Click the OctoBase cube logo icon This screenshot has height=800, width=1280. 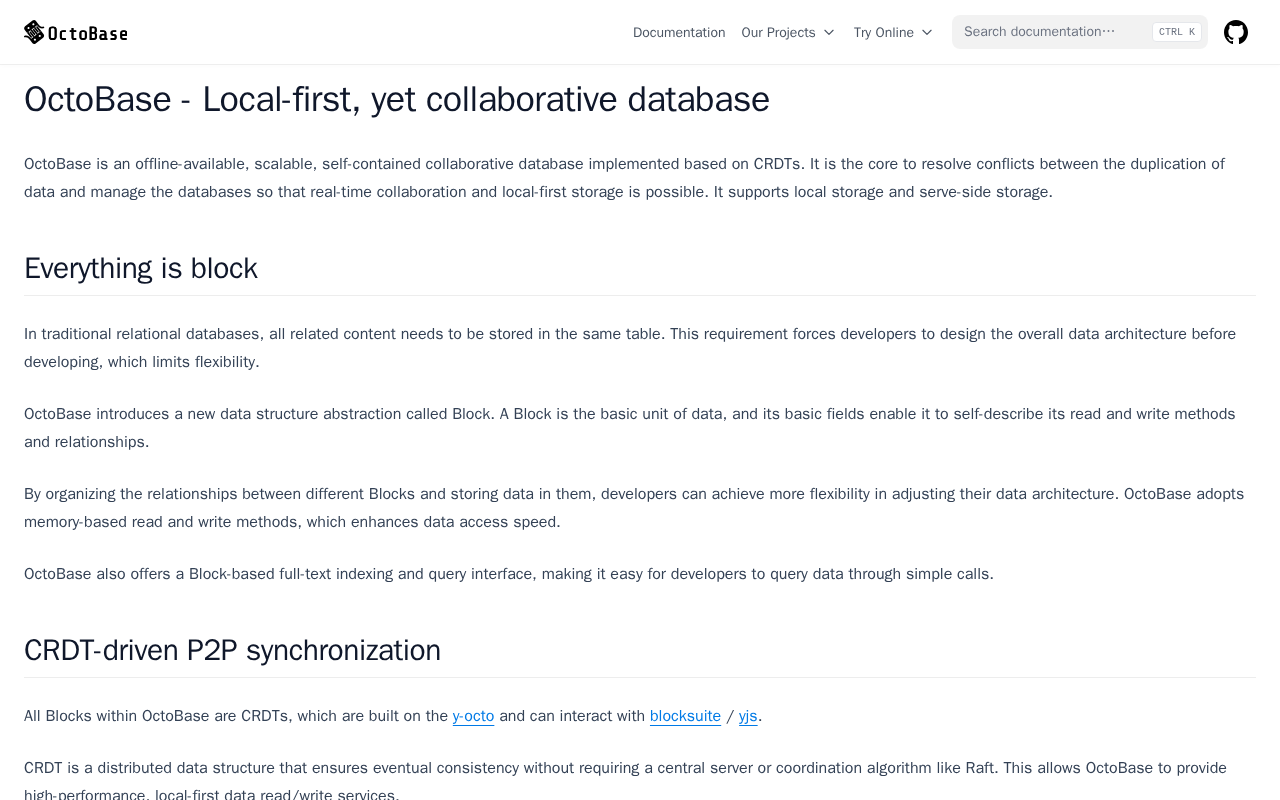pyautogui.click(x=34, y=32)
